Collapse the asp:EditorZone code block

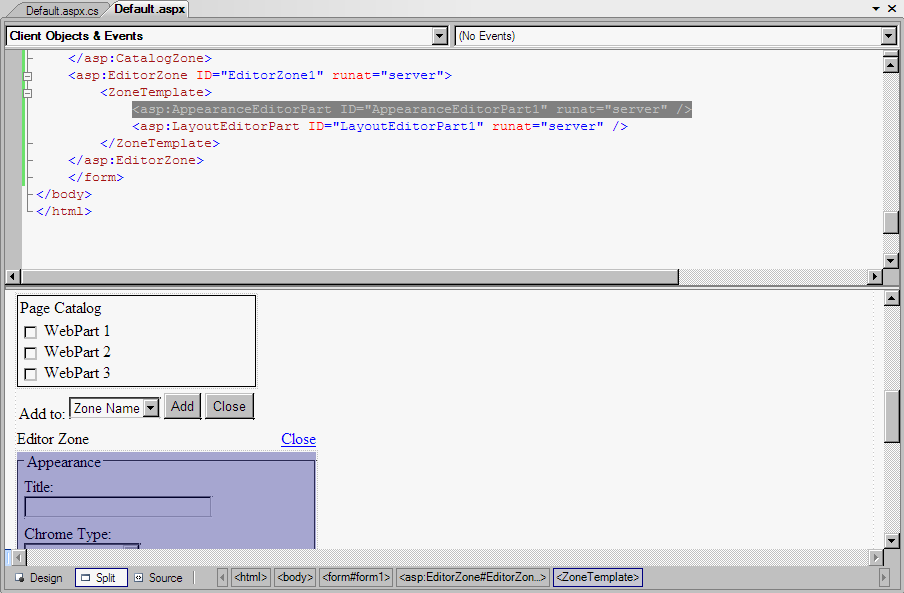click(27, 76)
